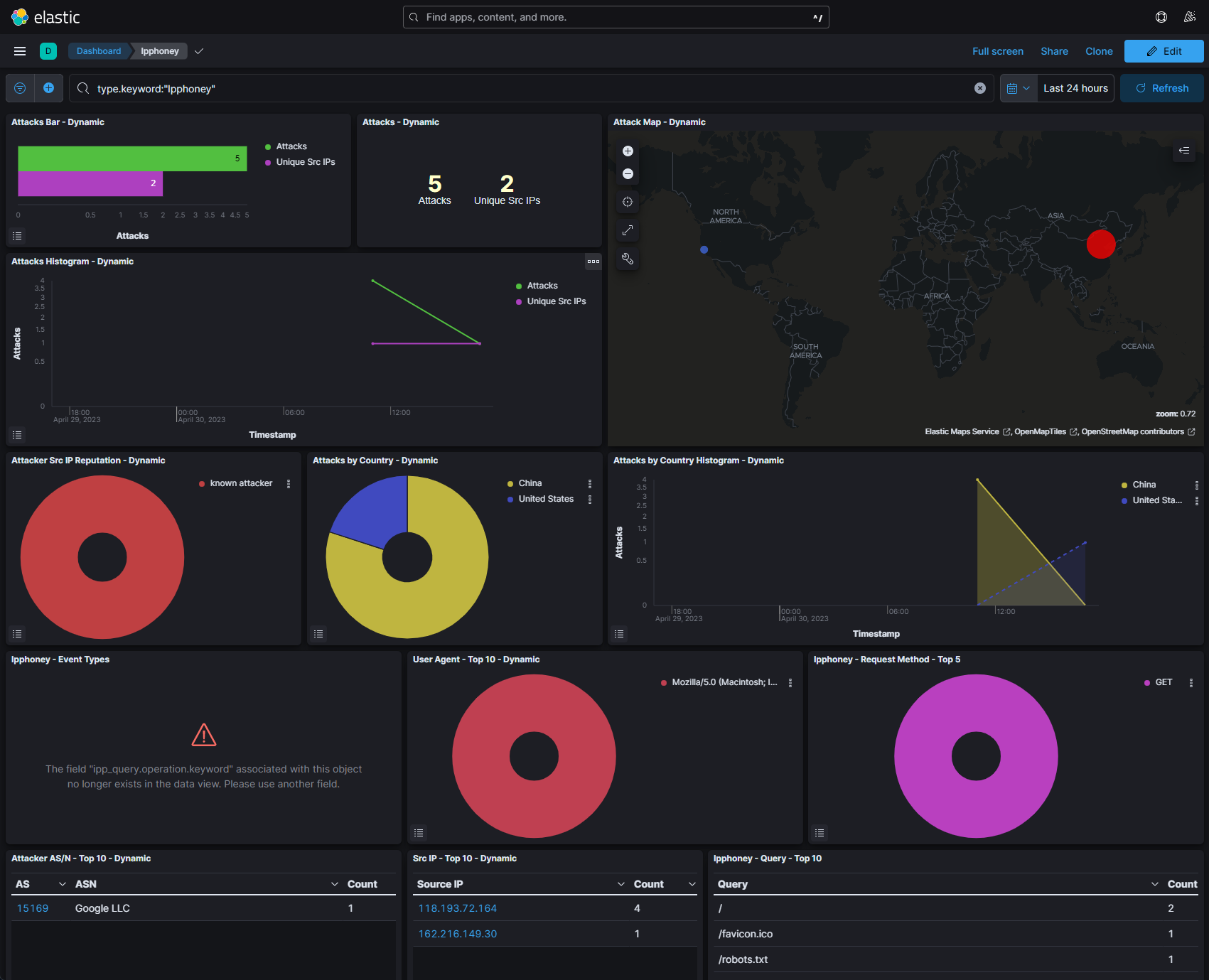
Task: Click the Refresh button
Action: pyautogui.click(x=1161, y=88)
